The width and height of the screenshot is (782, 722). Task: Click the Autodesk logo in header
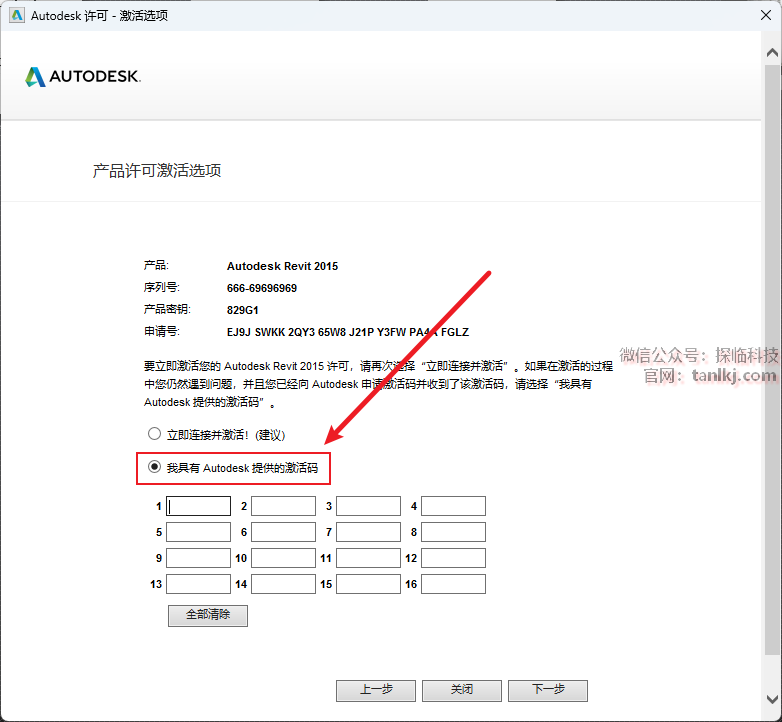click(83, 77)
